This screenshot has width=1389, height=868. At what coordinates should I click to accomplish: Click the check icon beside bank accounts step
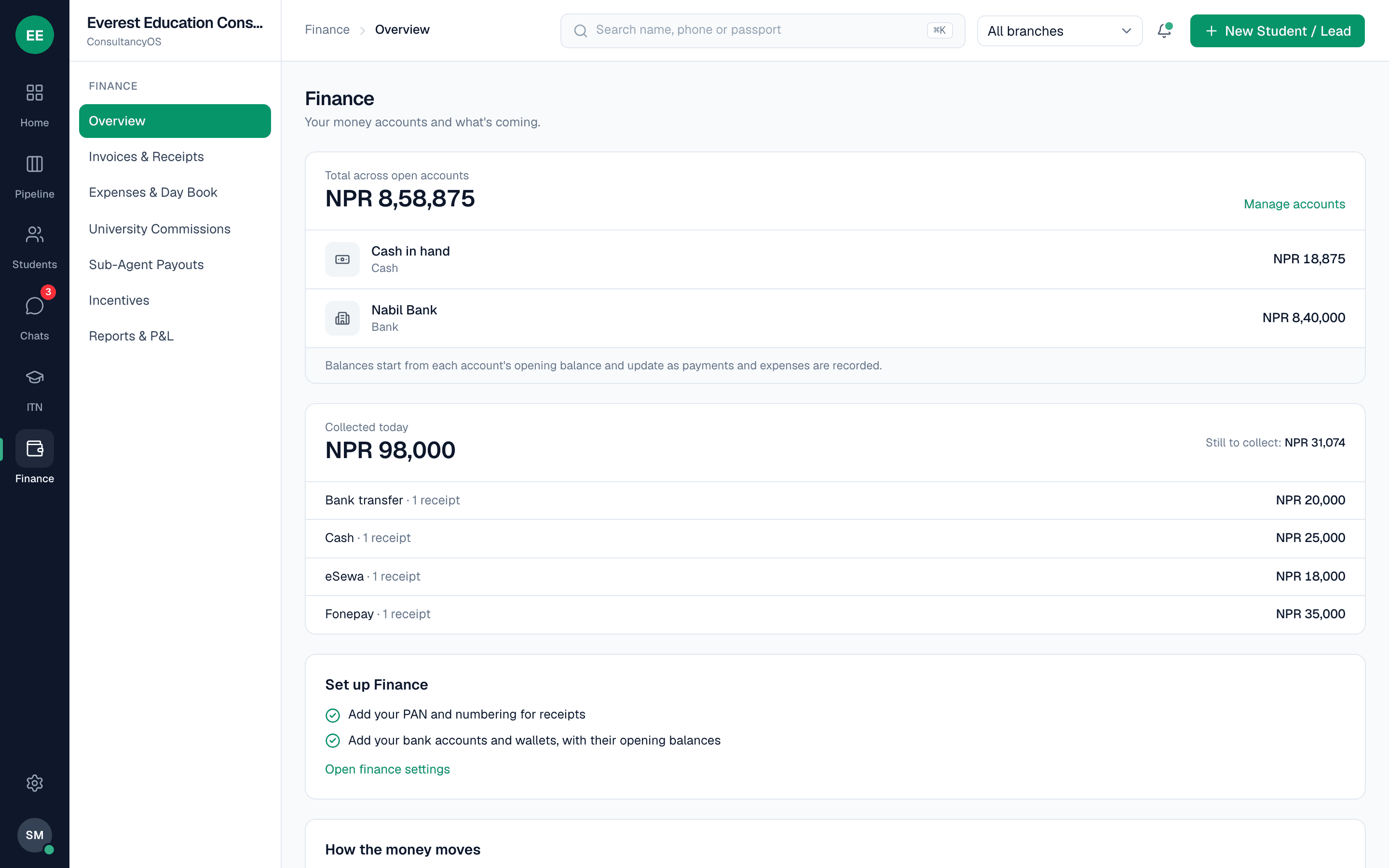click(x=332, y=741)
